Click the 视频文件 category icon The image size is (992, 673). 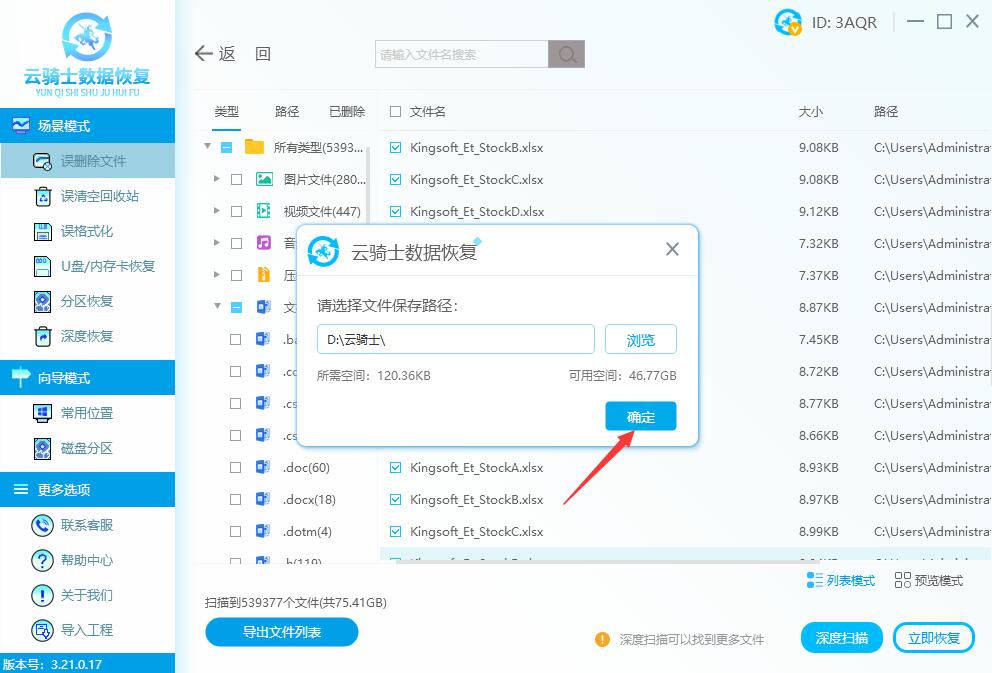264,211
